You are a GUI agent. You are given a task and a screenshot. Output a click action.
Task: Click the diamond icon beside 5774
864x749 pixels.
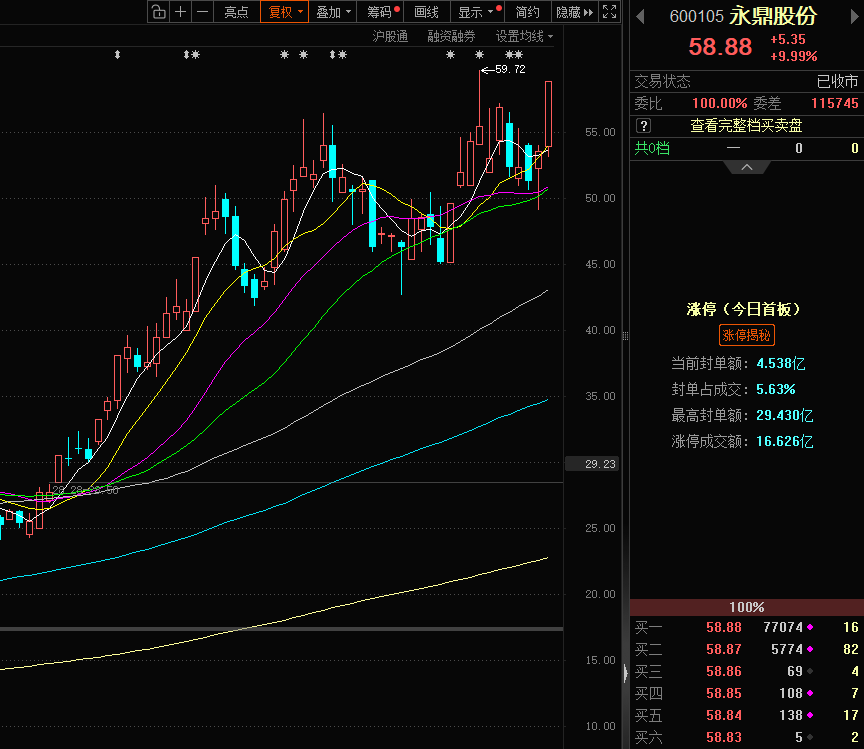coord(810,649)
